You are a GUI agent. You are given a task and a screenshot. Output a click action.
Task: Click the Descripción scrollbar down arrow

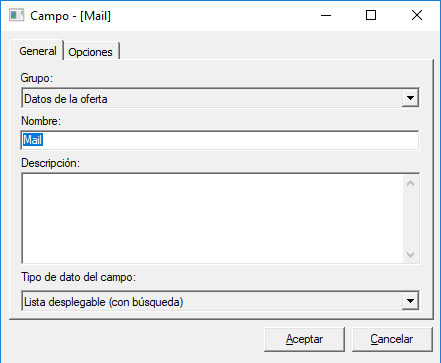(x=411, y=254)
